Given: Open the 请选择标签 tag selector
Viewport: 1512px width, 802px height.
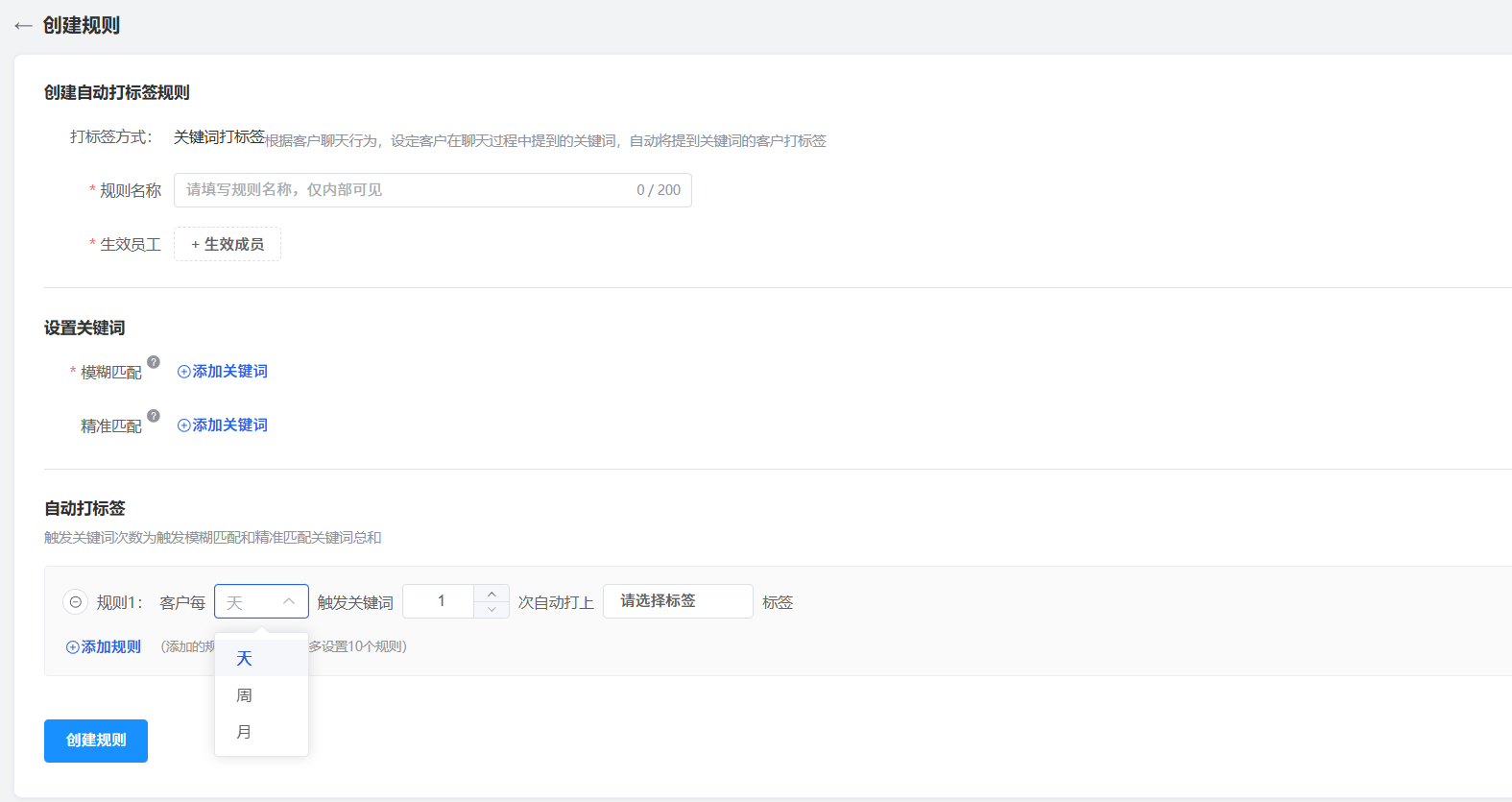Looking at the screenshot, I should 678,601.
